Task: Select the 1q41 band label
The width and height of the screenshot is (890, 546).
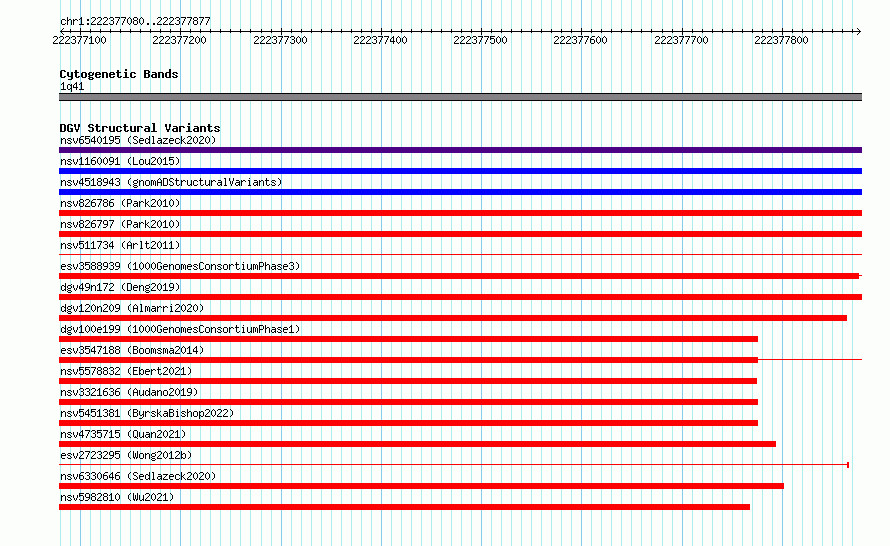Action: tap(72, 86)
